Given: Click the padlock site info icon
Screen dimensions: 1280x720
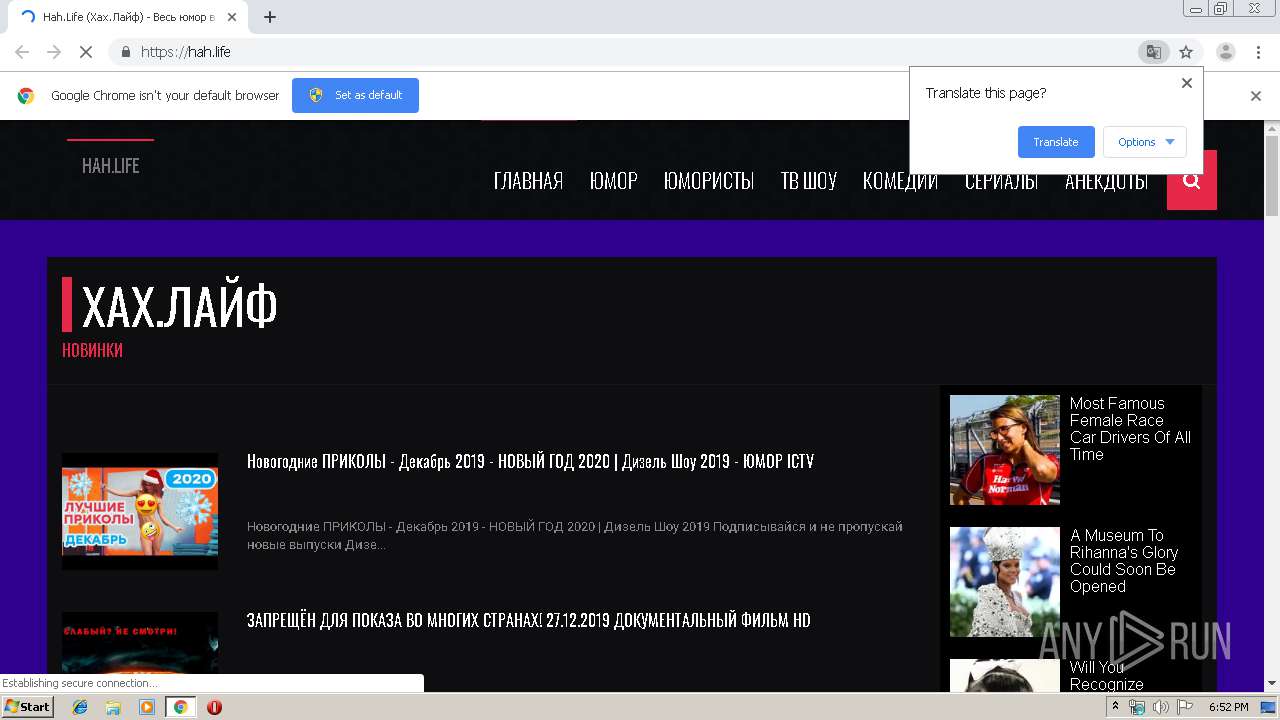Looking at the screenshot, I should [x=125, y=52].
